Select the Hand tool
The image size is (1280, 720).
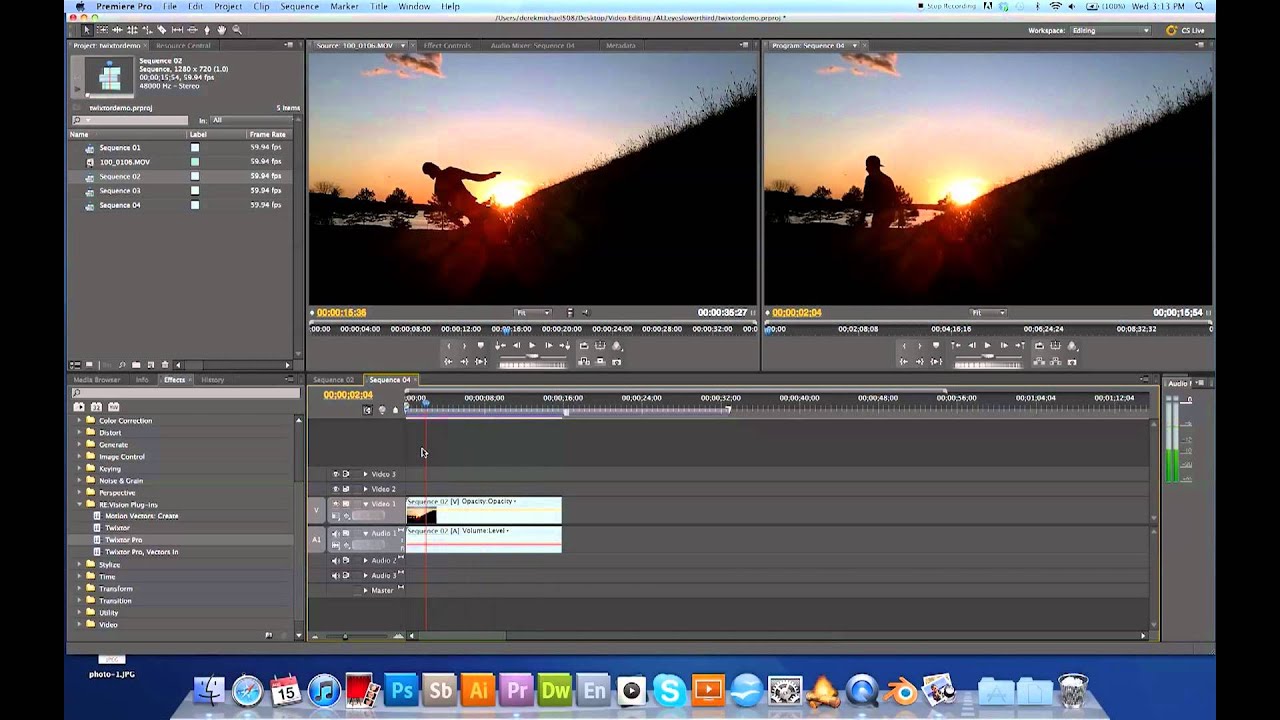221,30
